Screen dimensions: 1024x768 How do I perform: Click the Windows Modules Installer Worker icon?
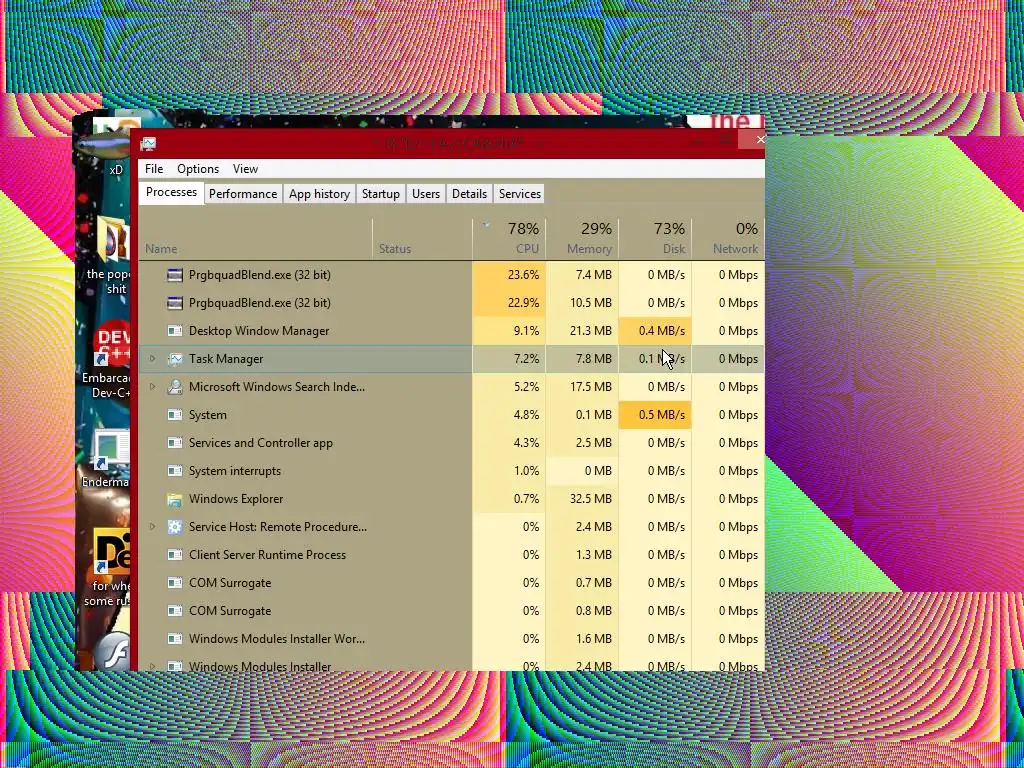point(174,639)
